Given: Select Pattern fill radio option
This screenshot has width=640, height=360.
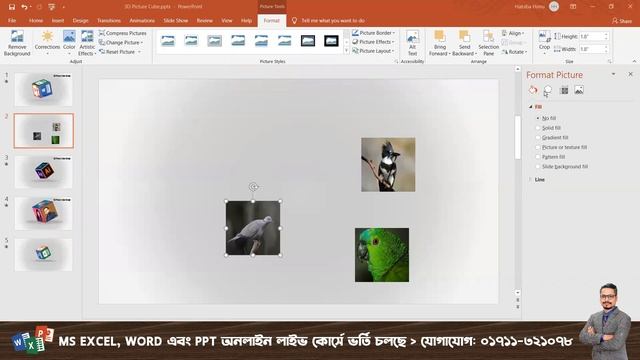Looking at the screenshot, I should [x=538, y=157].
